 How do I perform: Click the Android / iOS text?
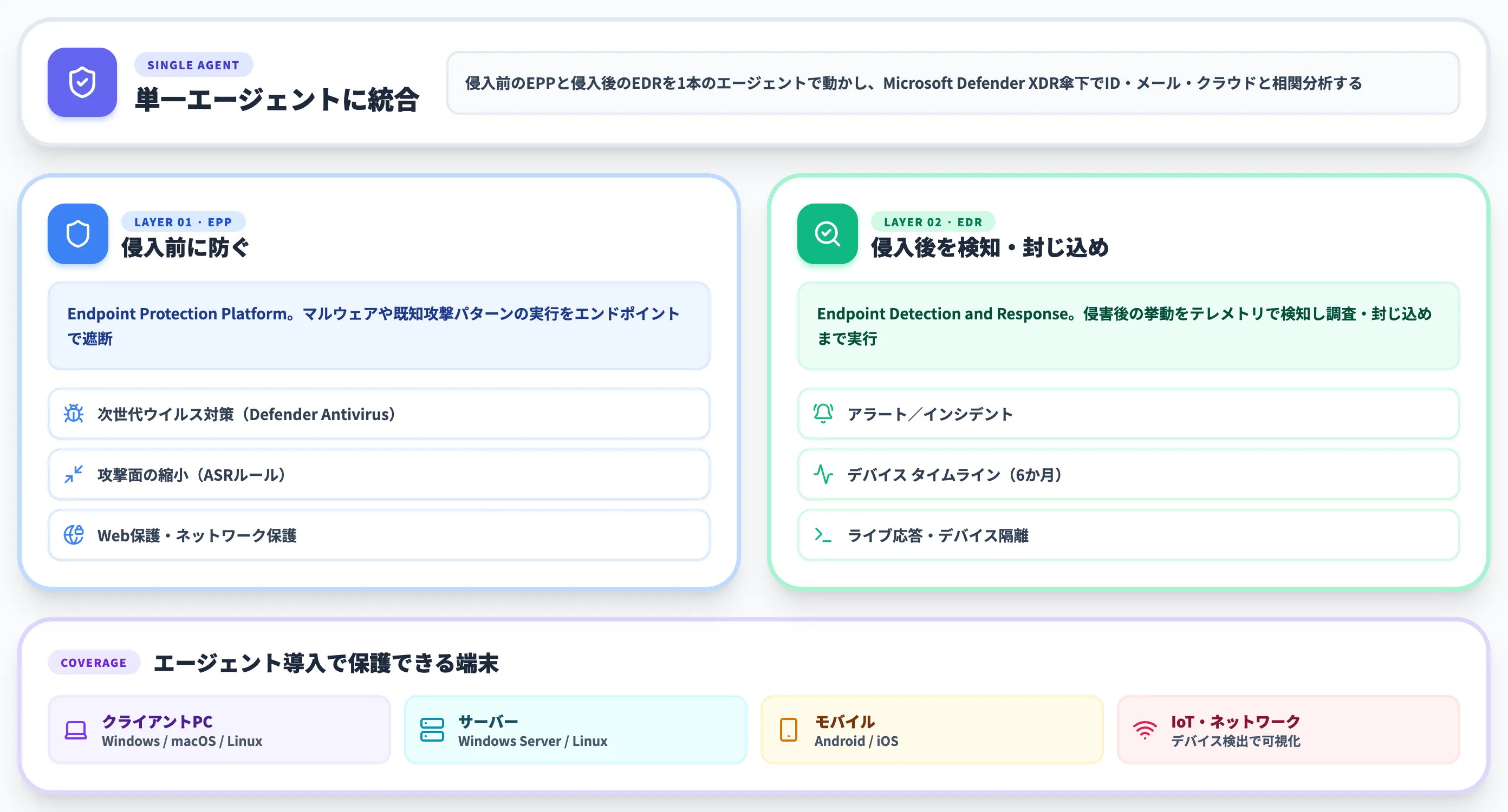[856, 741]
